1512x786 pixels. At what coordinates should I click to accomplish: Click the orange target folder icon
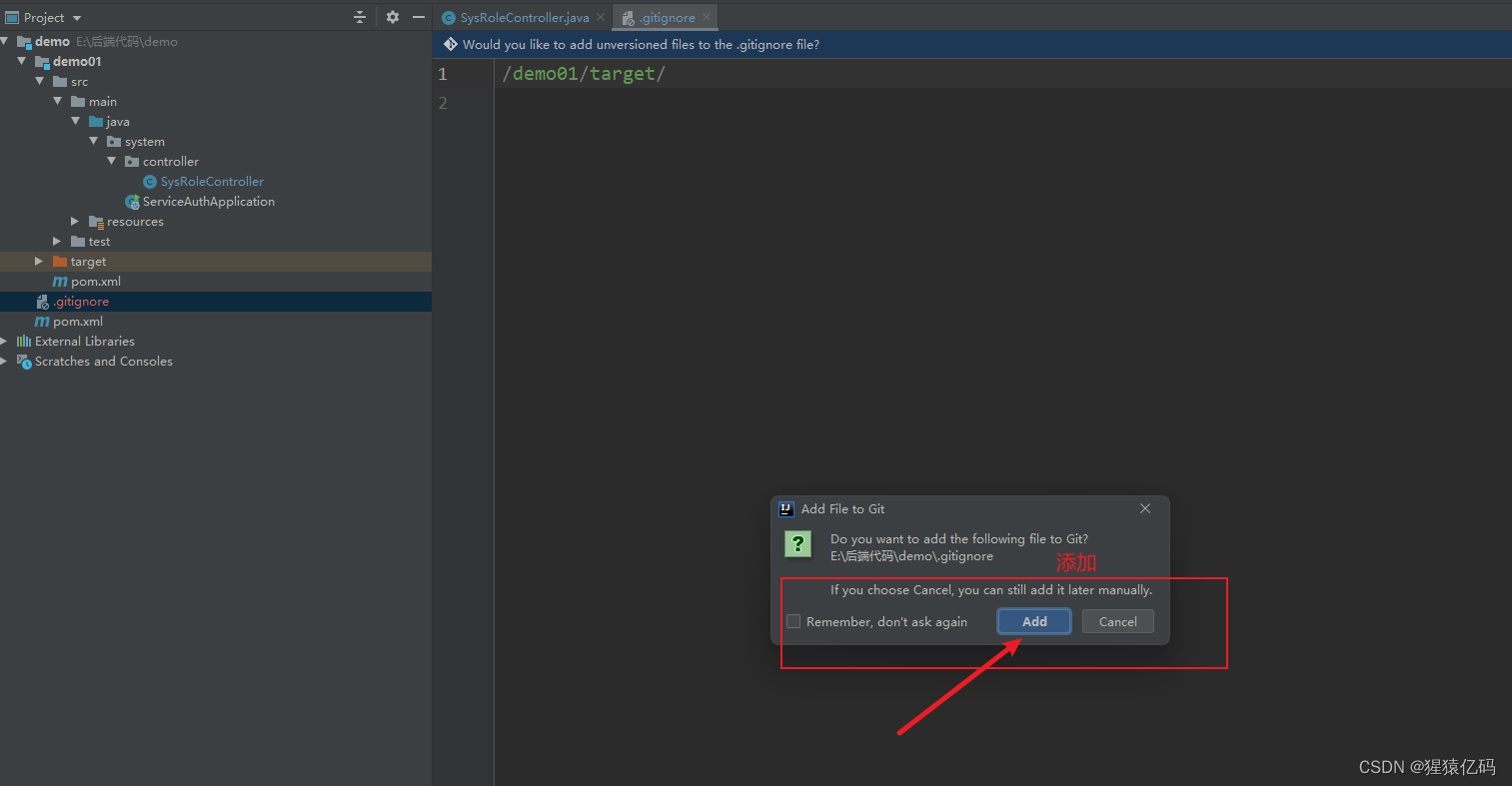coord(60,262)
